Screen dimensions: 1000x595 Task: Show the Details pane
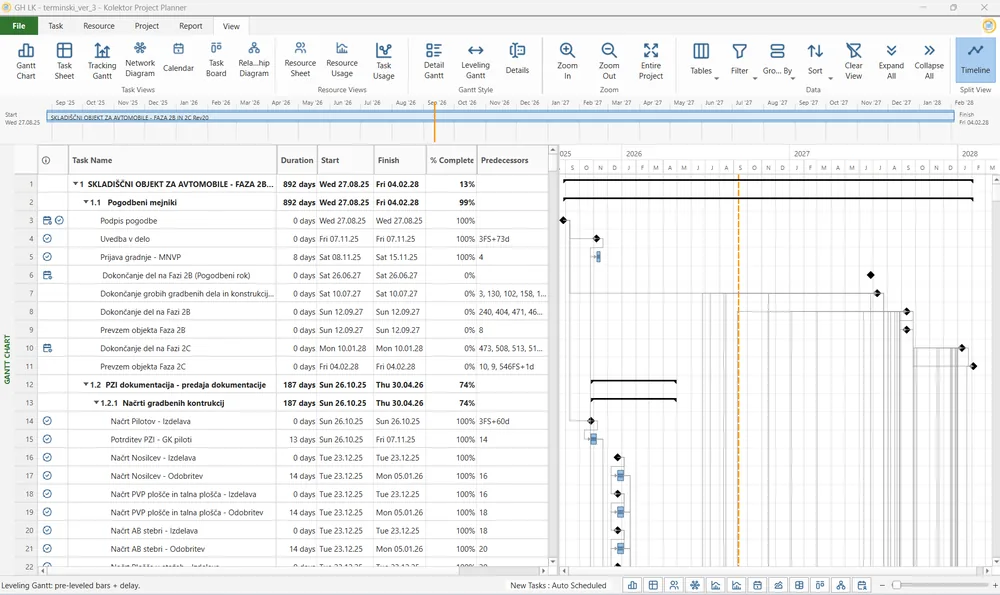pos(517,59)
